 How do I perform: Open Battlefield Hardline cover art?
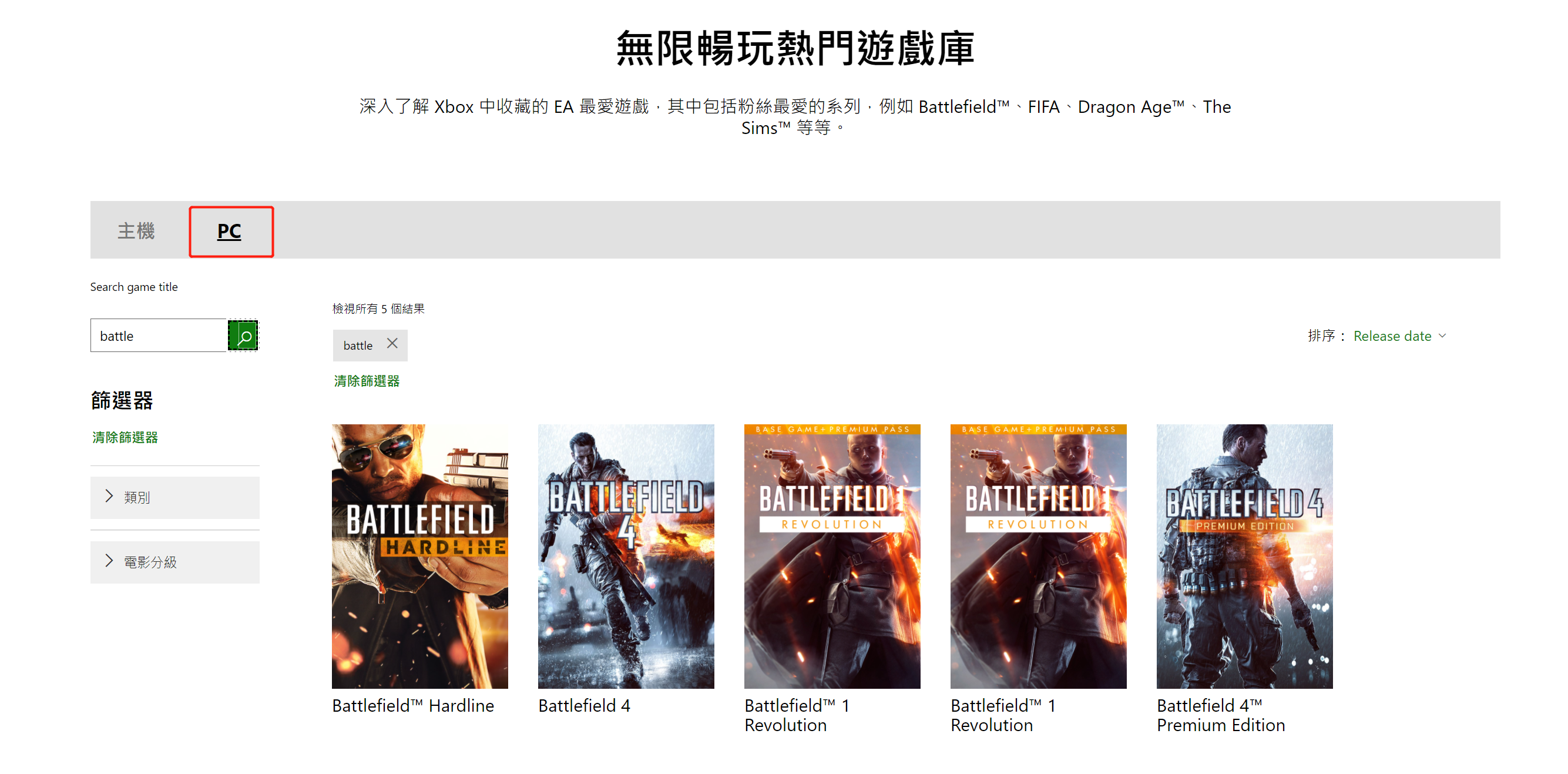[x=419, y=556]
